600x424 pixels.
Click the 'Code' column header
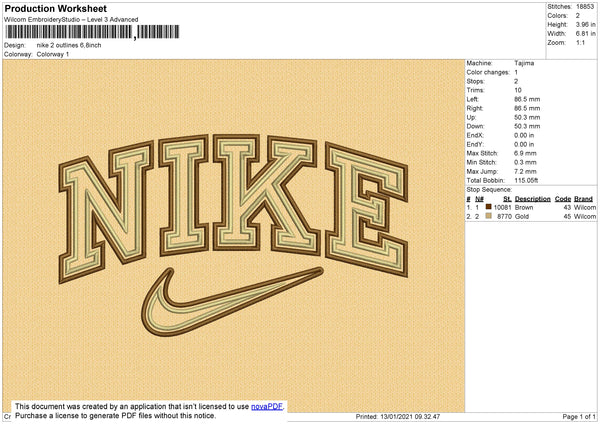tap(562, 199)
